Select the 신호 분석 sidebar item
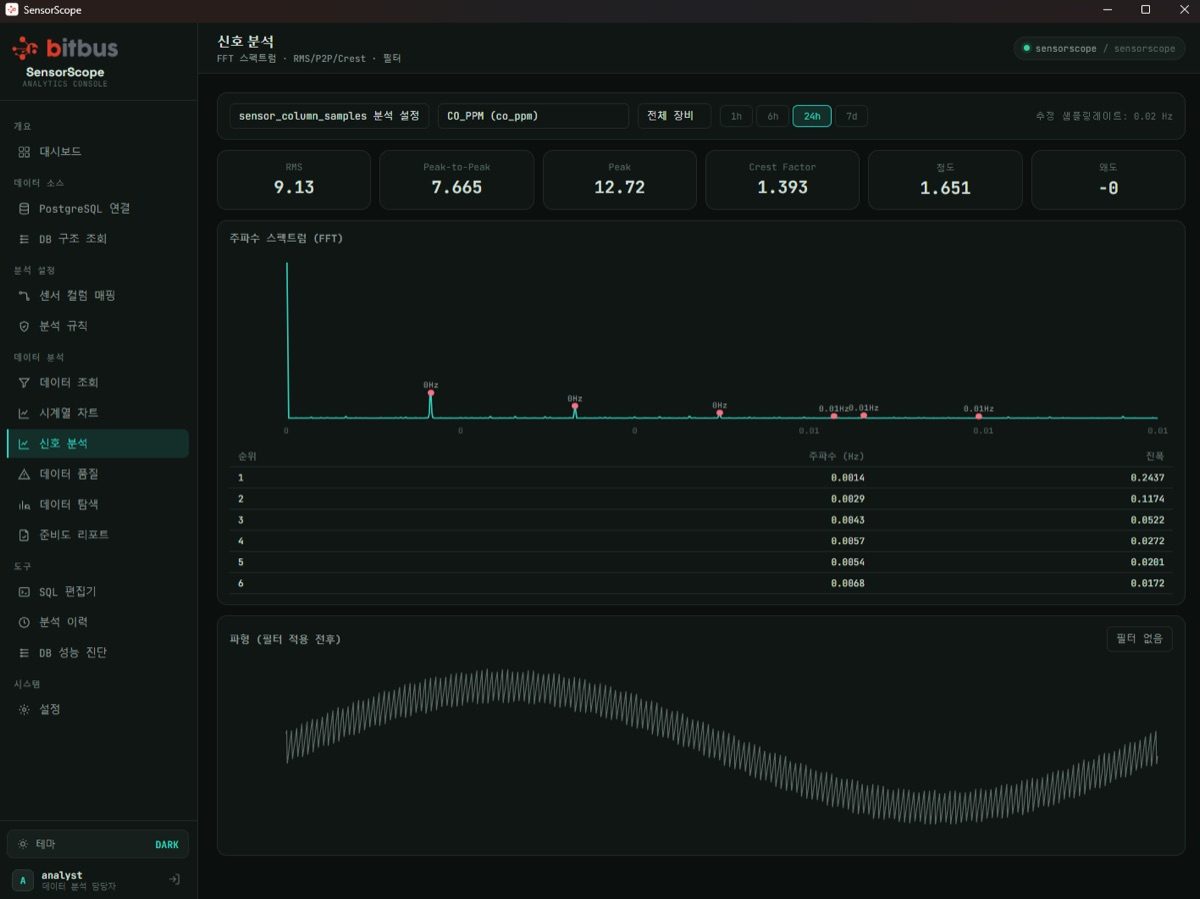 pyautogui.click(x=97, y=444)
